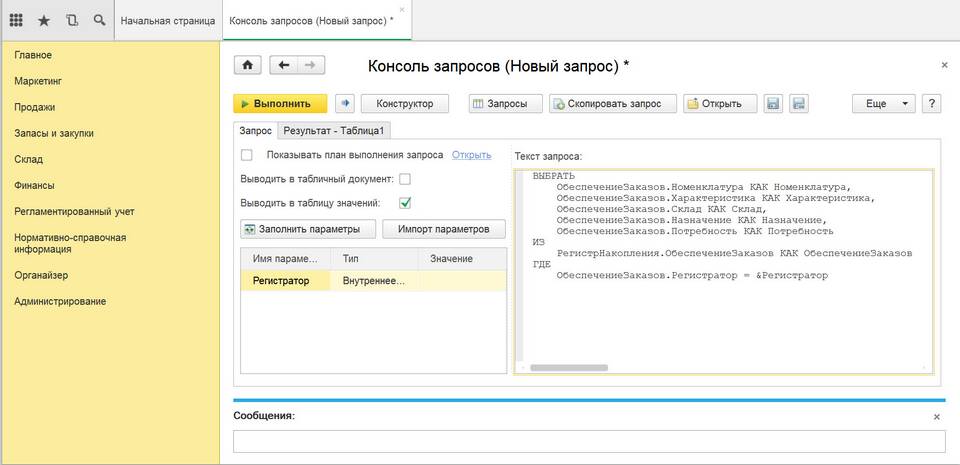Screen dimensions: 960x465
Task: Close the Сообщения panel
Action: click(x=937, y=417)
